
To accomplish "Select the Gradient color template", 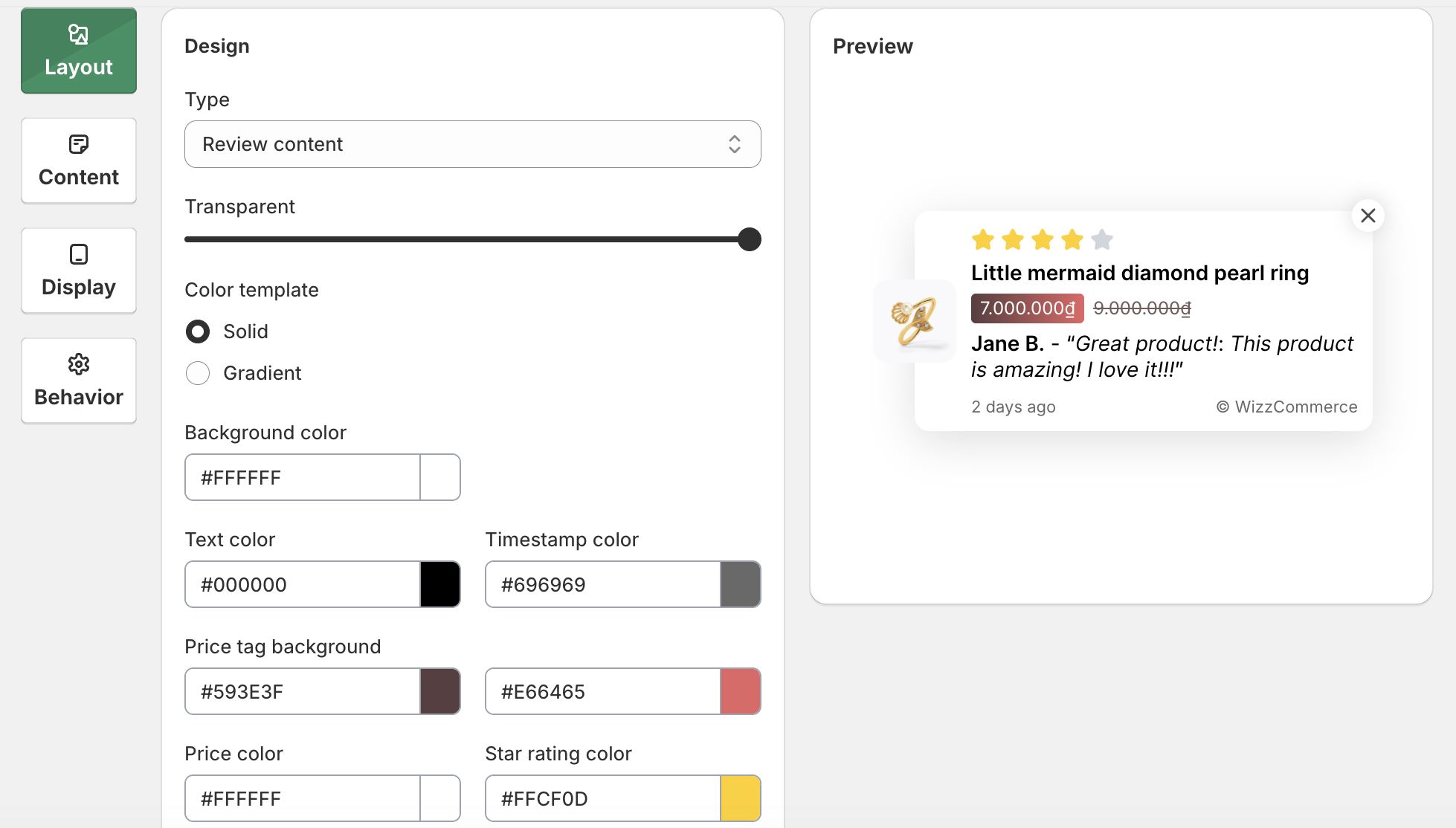I will coord(198,373).
